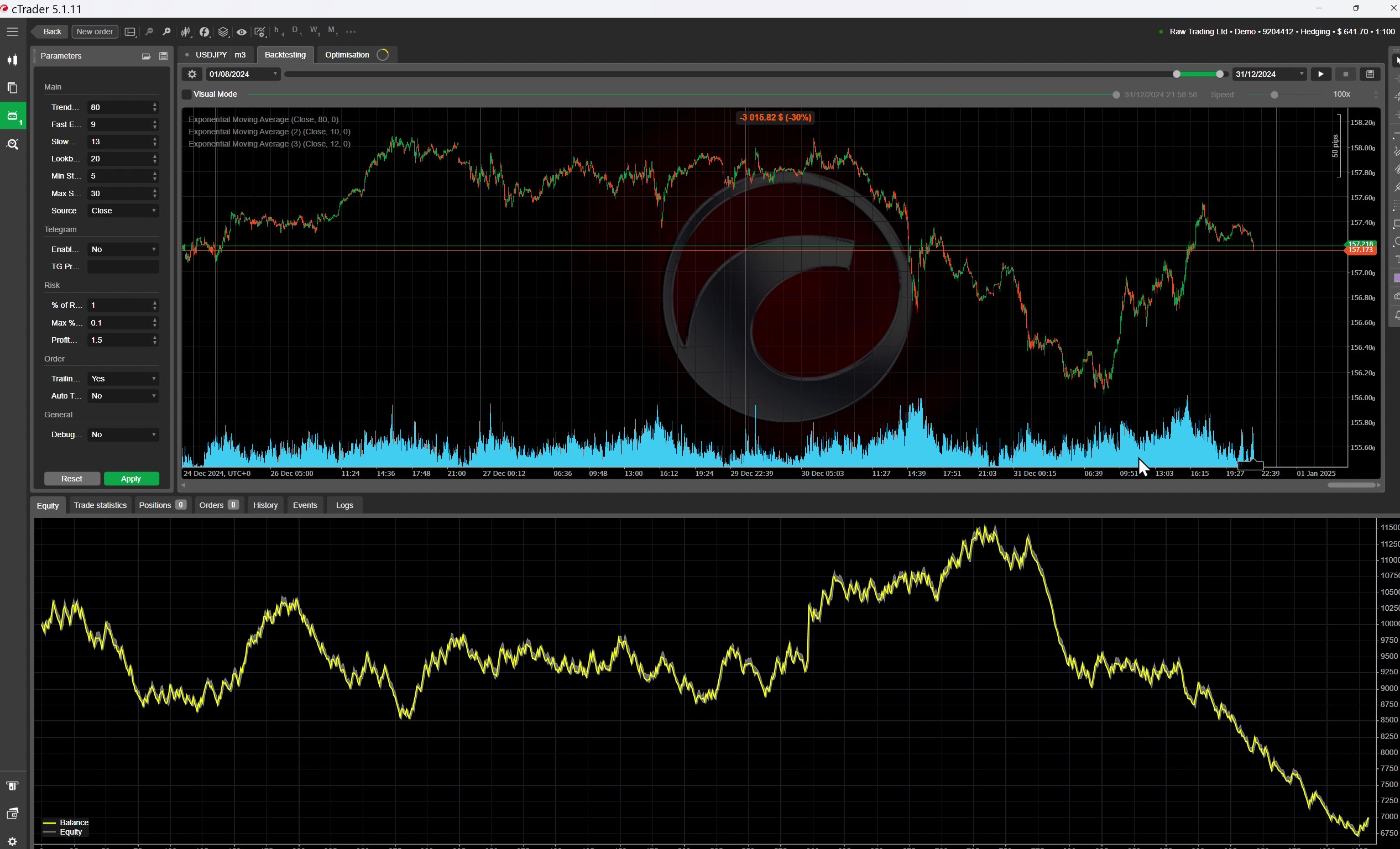Viewport: 1400px width, 849px height.
Task: Start the backtest with play button
Action: click(x=1321, y=74)
